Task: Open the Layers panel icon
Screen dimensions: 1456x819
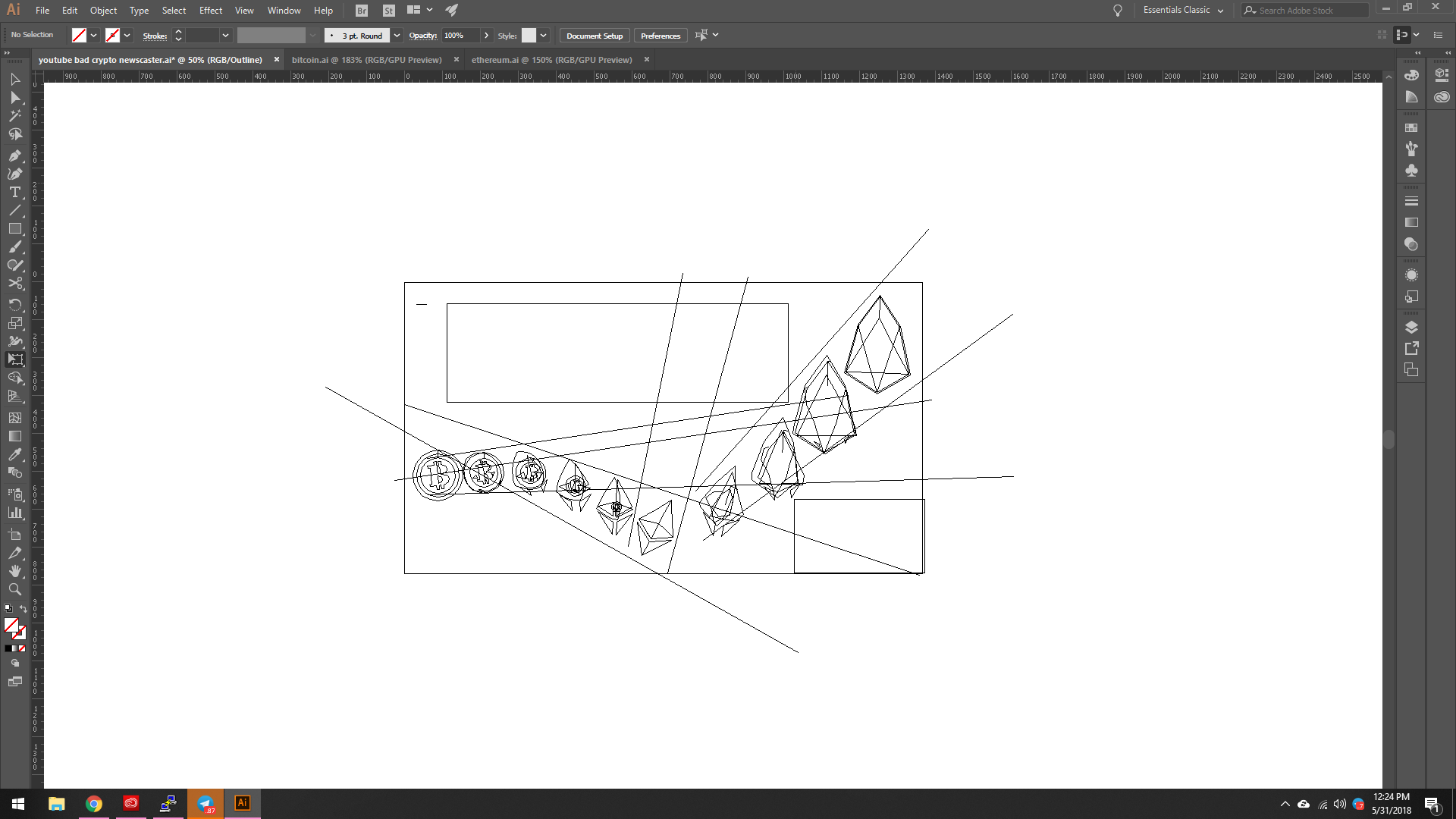Action: (1411, 328)
